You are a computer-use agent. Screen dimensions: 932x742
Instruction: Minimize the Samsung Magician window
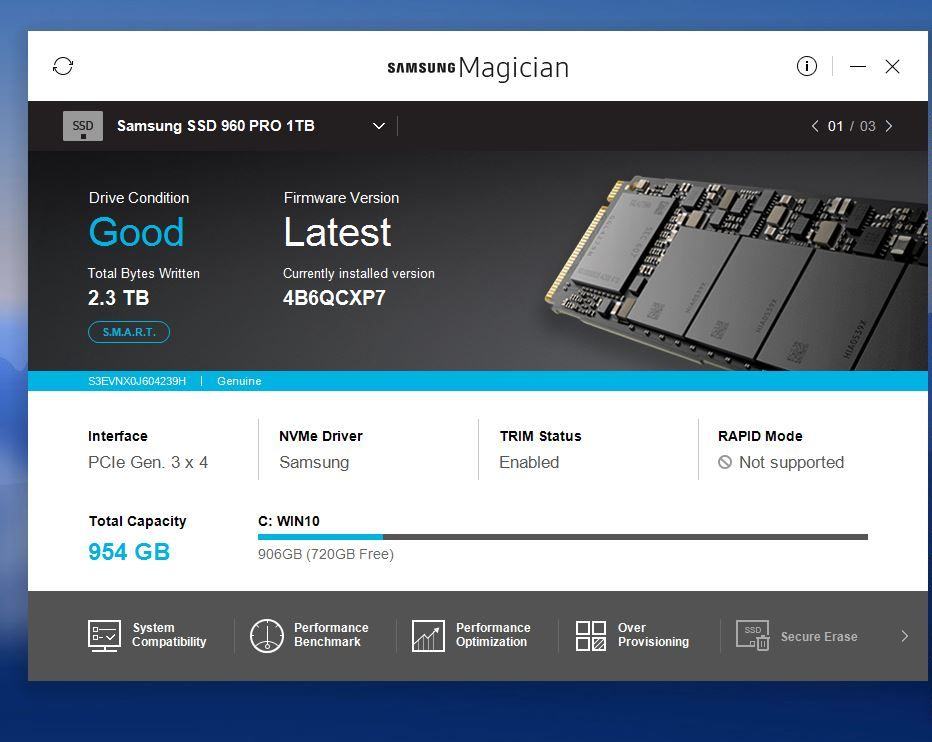(858, 67)
